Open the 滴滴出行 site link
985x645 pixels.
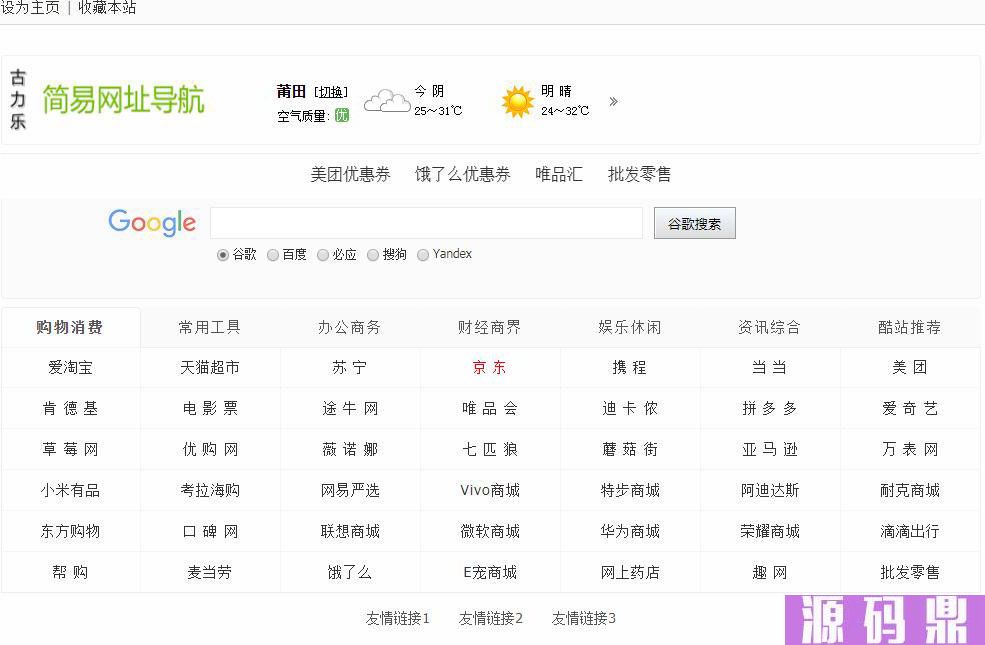click(x=910, y=531)
